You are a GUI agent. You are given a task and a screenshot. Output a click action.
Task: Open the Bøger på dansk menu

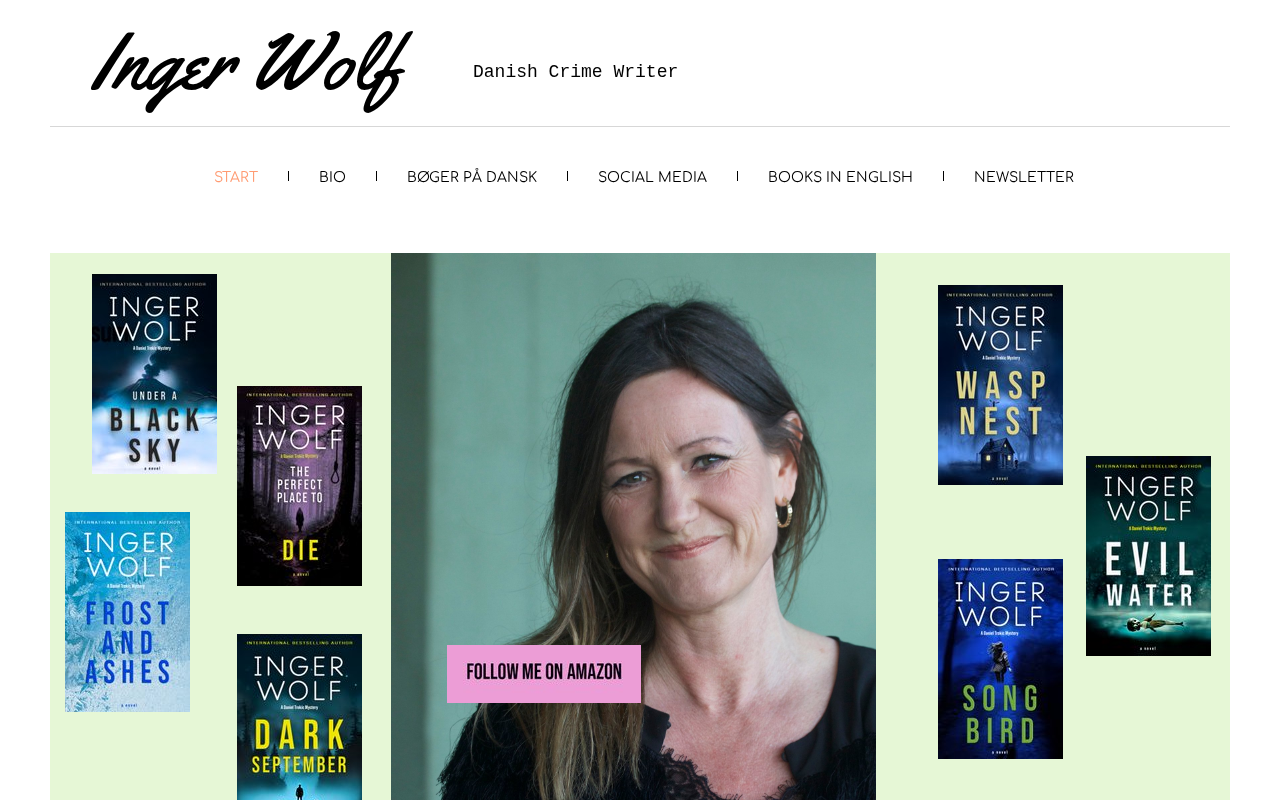point(472,177)
